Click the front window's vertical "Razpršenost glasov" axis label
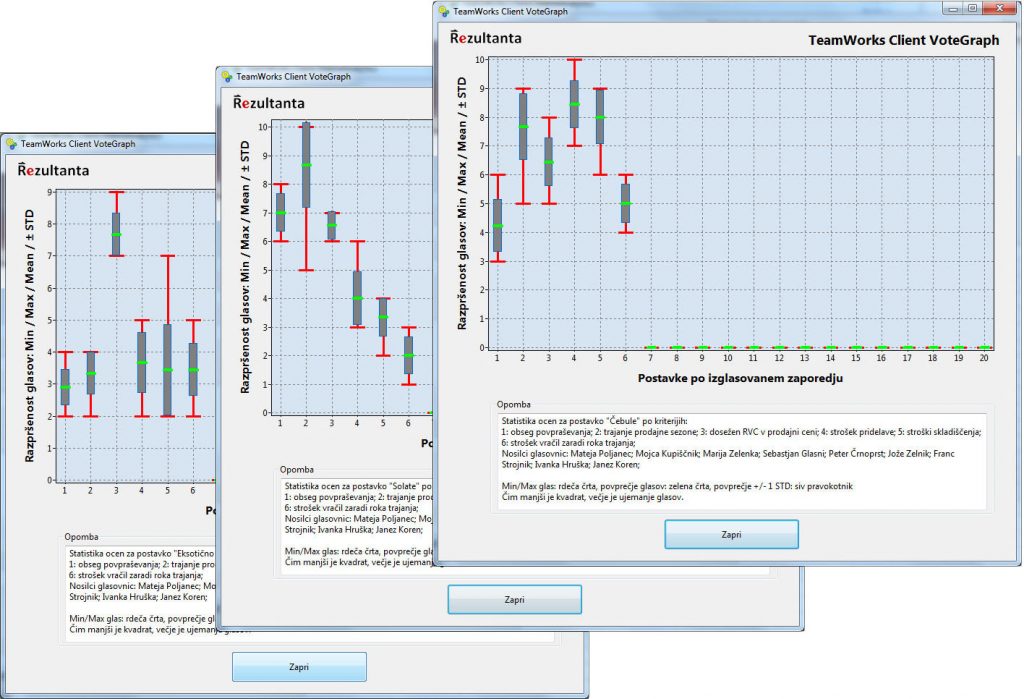The height and width of the screenshot is (699, 1024). 462,203
